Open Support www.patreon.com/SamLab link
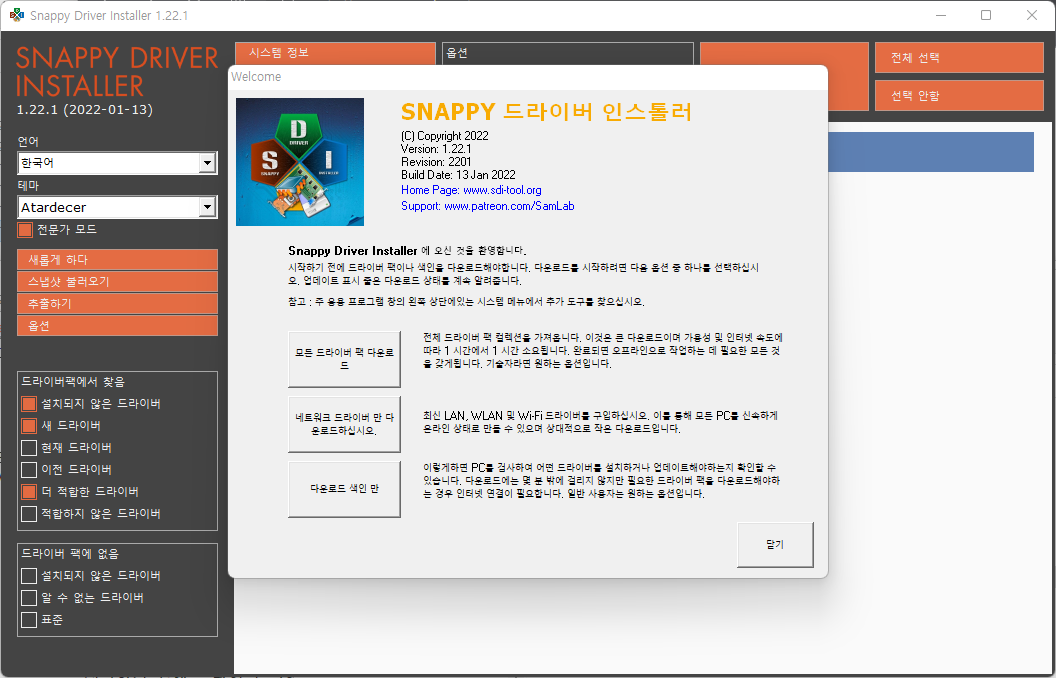The width and height of the screenshot is (1056, 678). click(x=488, y=206)
